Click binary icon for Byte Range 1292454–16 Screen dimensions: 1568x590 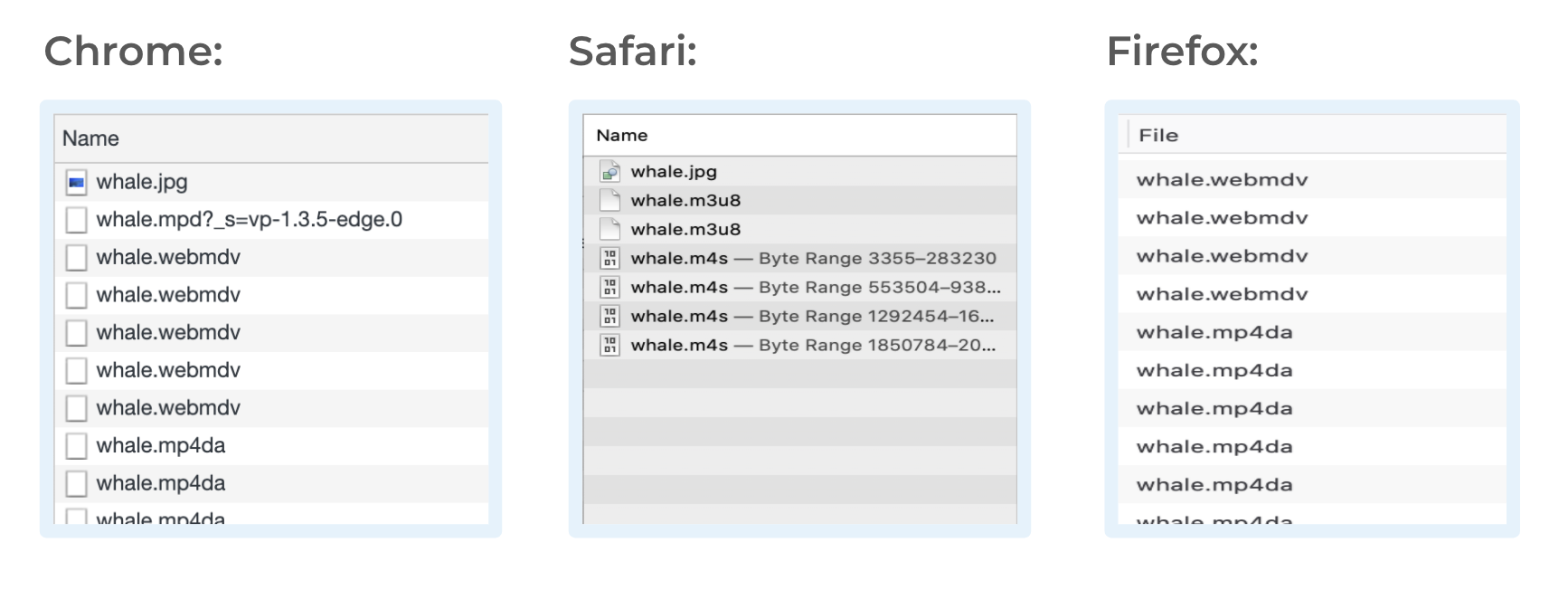tap(610, 317)
